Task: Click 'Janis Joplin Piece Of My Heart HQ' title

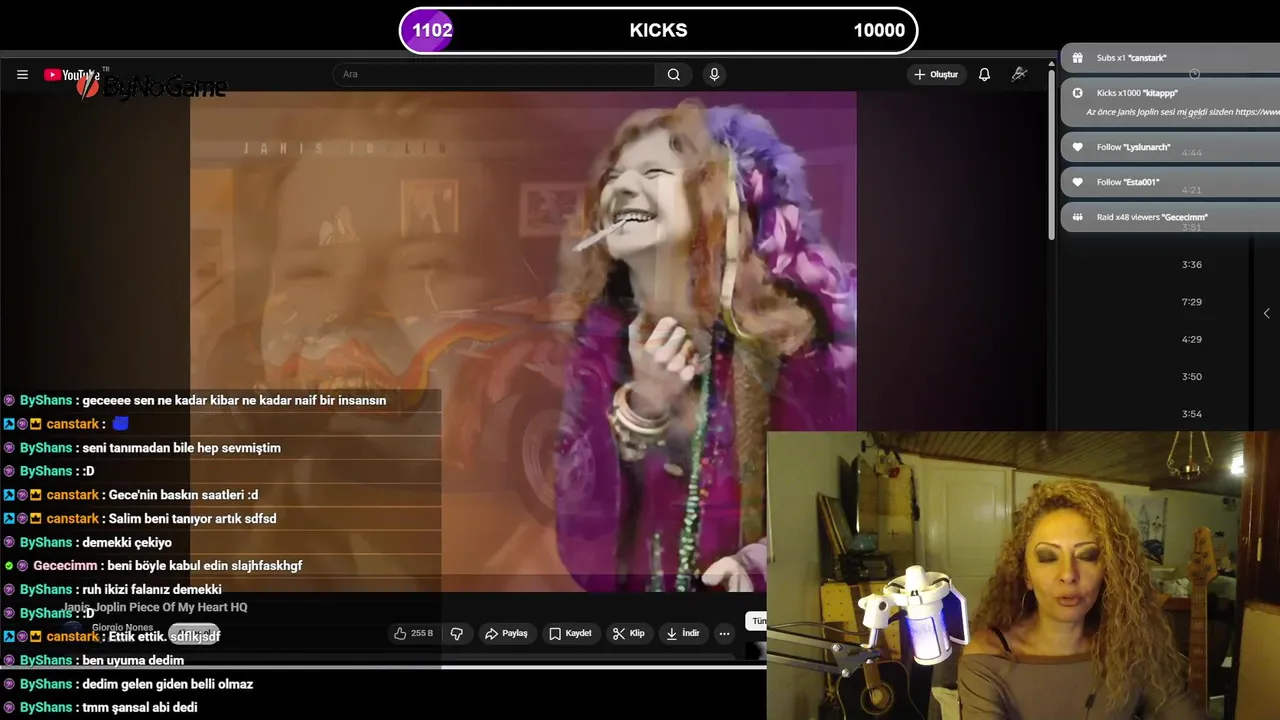Action: click(155, 607)
